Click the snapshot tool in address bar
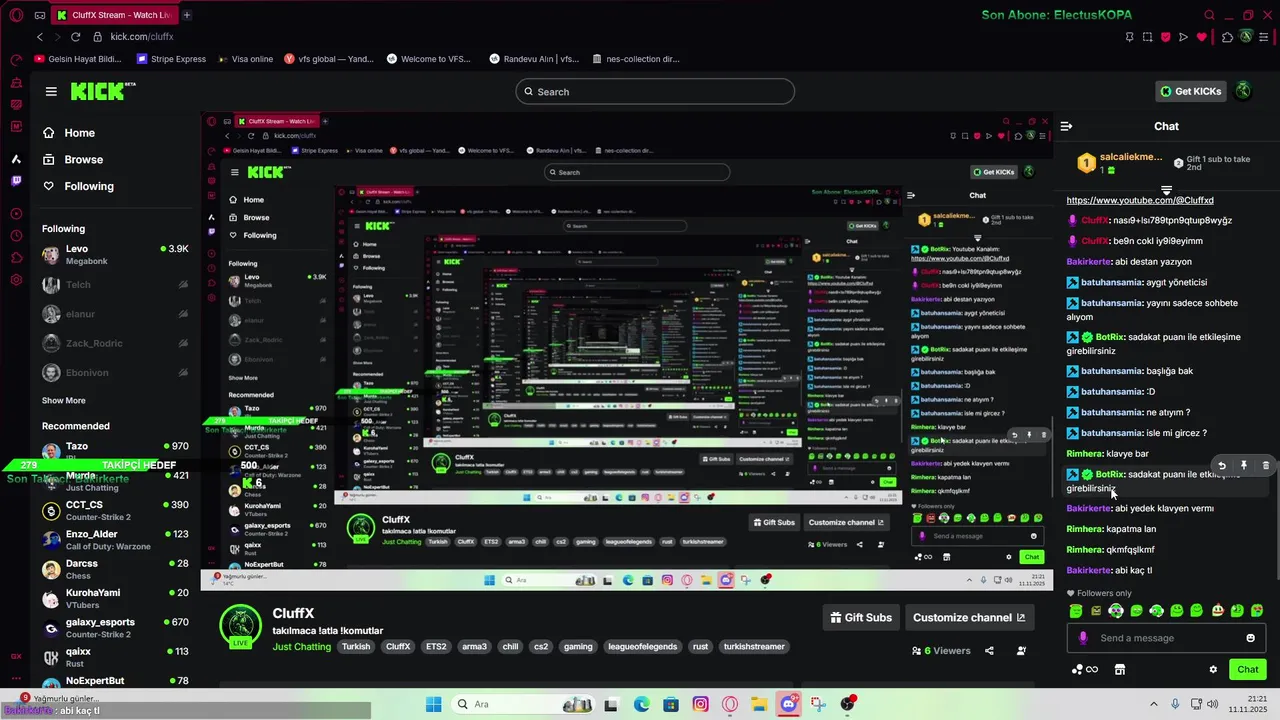This screenshot has height=720, width=1280. 1147,37
